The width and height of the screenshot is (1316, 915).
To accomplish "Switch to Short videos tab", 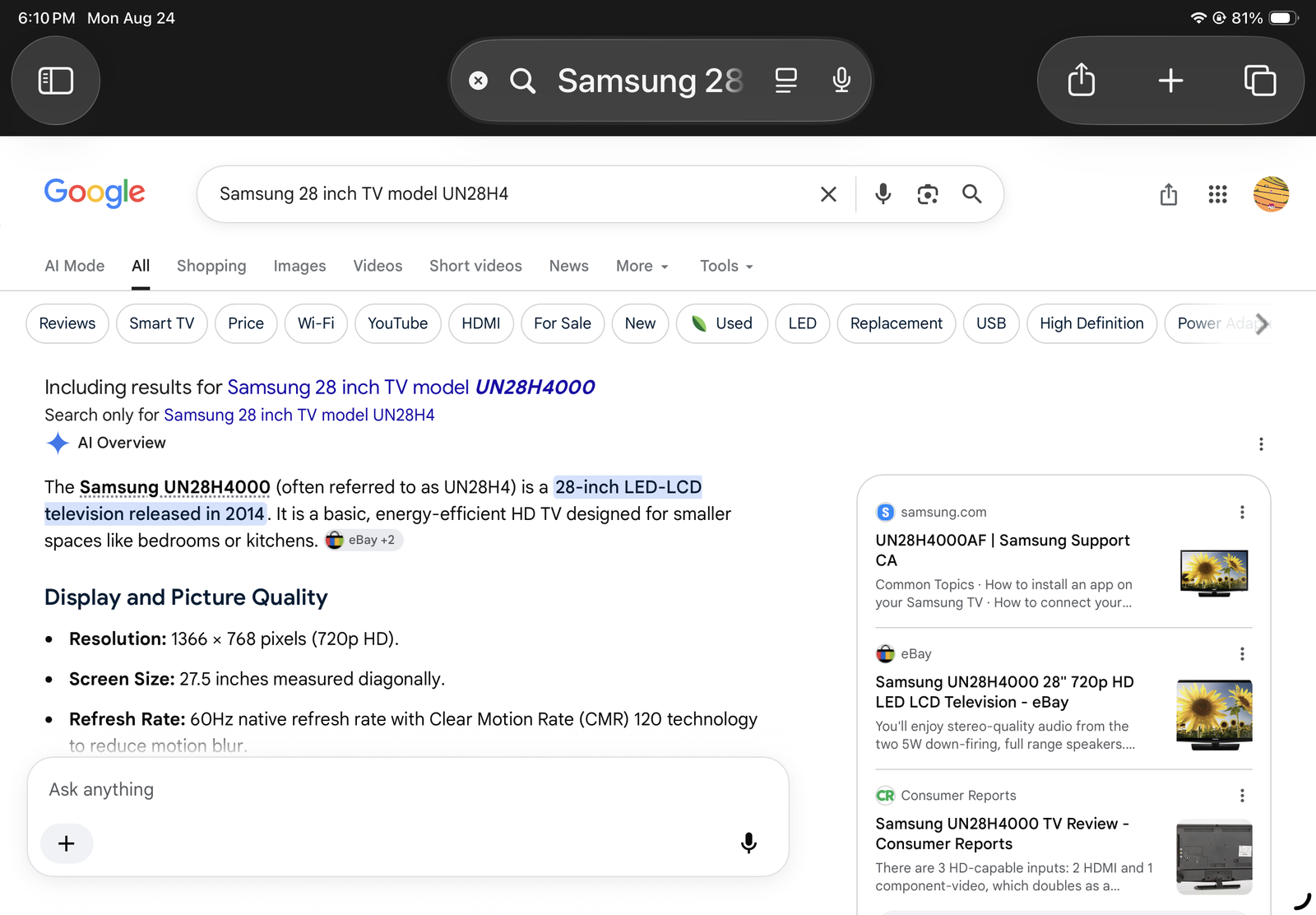I will coord(475,266).
